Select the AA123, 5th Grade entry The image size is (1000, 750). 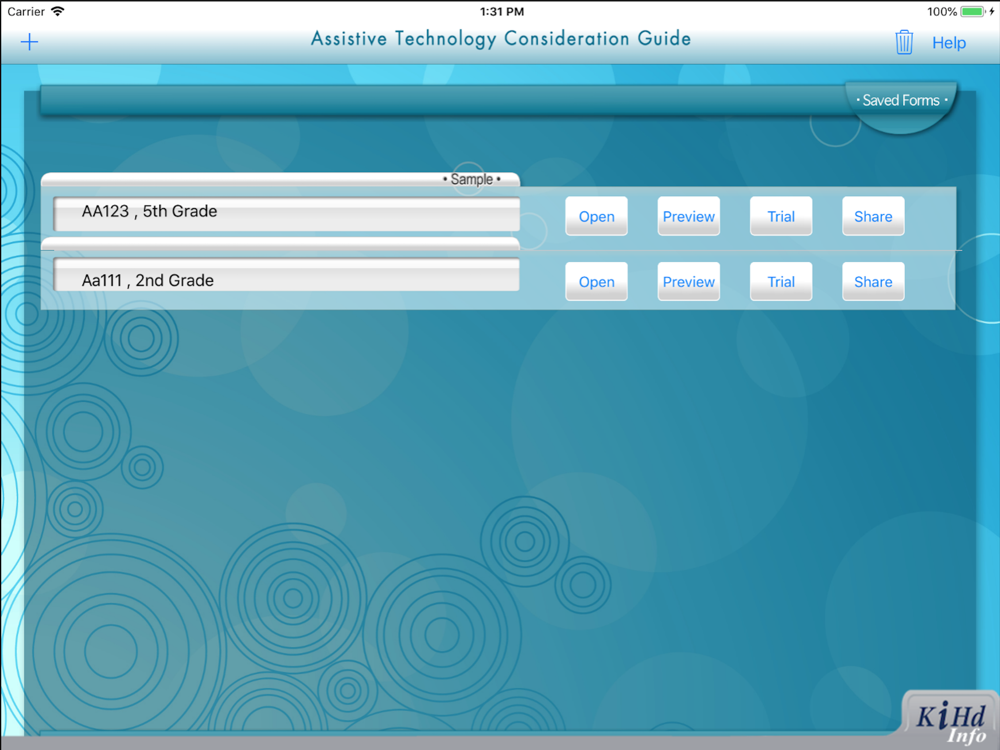(286, 214)
